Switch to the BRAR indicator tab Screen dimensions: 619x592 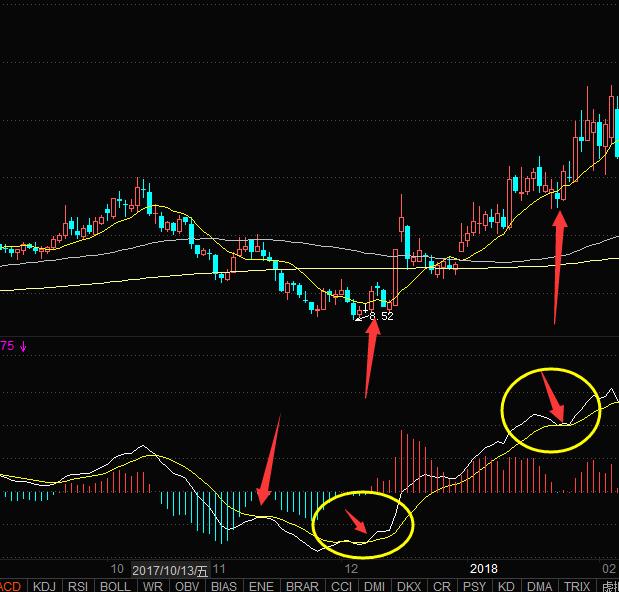click(302, 586)
